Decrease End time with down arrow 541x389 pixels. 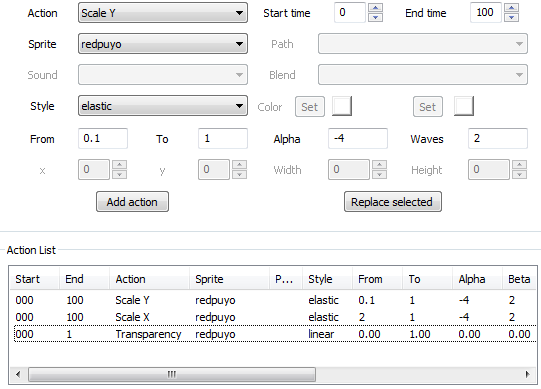[x=511, y=17]
